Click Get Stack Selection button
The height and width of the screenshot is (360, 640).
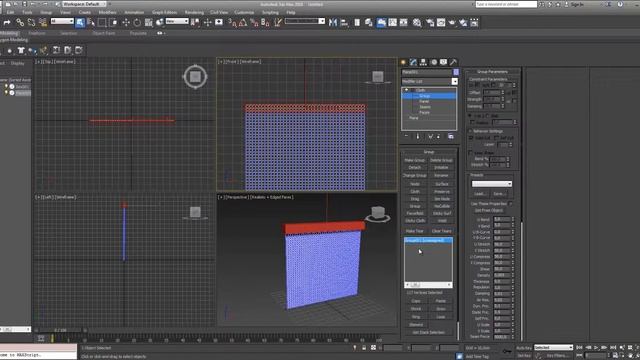coord(428,333)
